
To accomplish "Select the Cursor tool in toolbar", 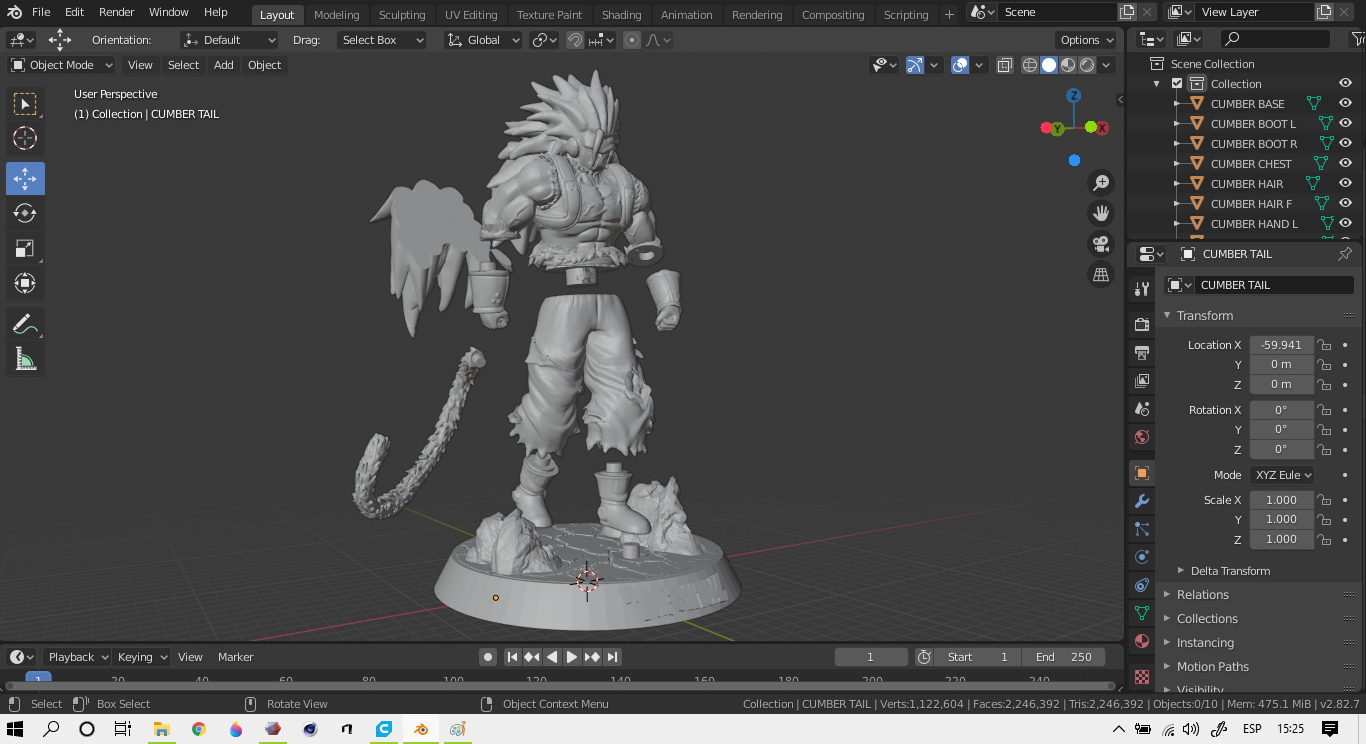I will pyautogui.click(x=25, y=138).
